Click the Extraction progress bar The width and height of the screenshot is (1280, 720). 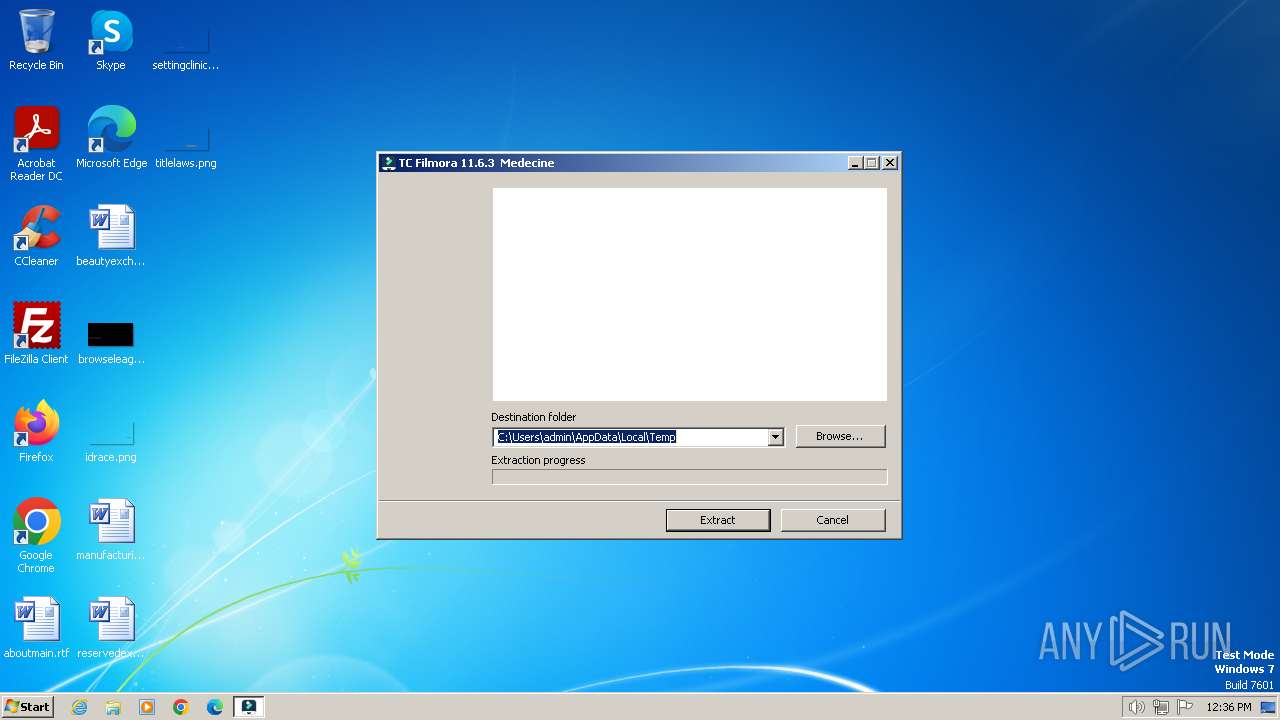(689, 477)
